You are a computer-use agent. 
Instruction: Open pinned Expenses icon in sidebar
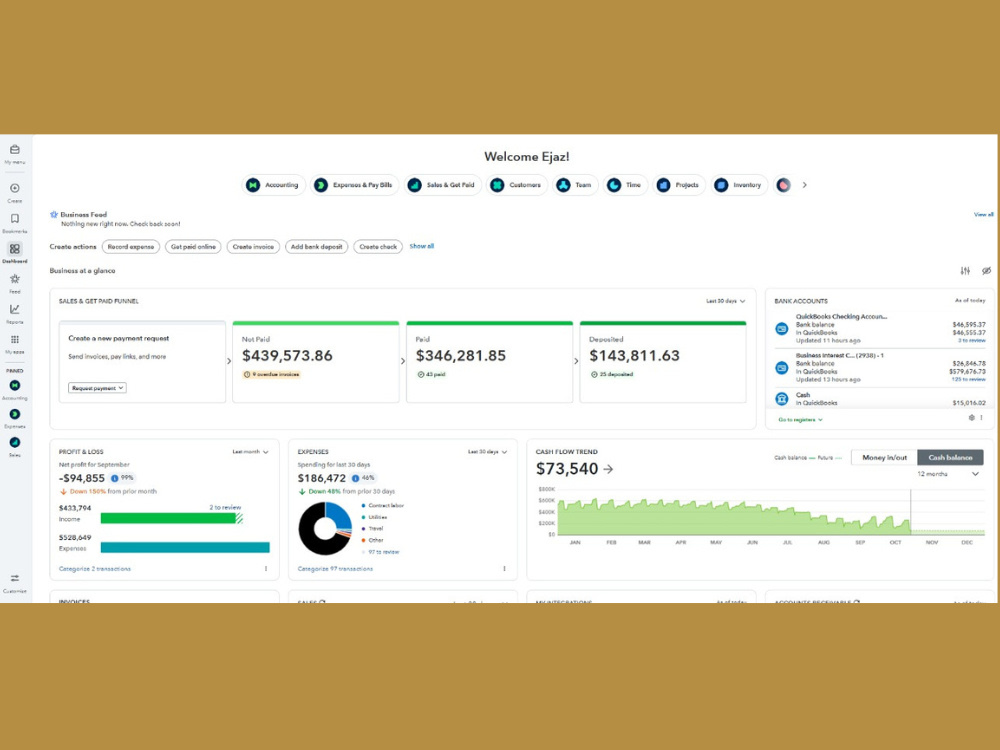click(x=15, y=414)
